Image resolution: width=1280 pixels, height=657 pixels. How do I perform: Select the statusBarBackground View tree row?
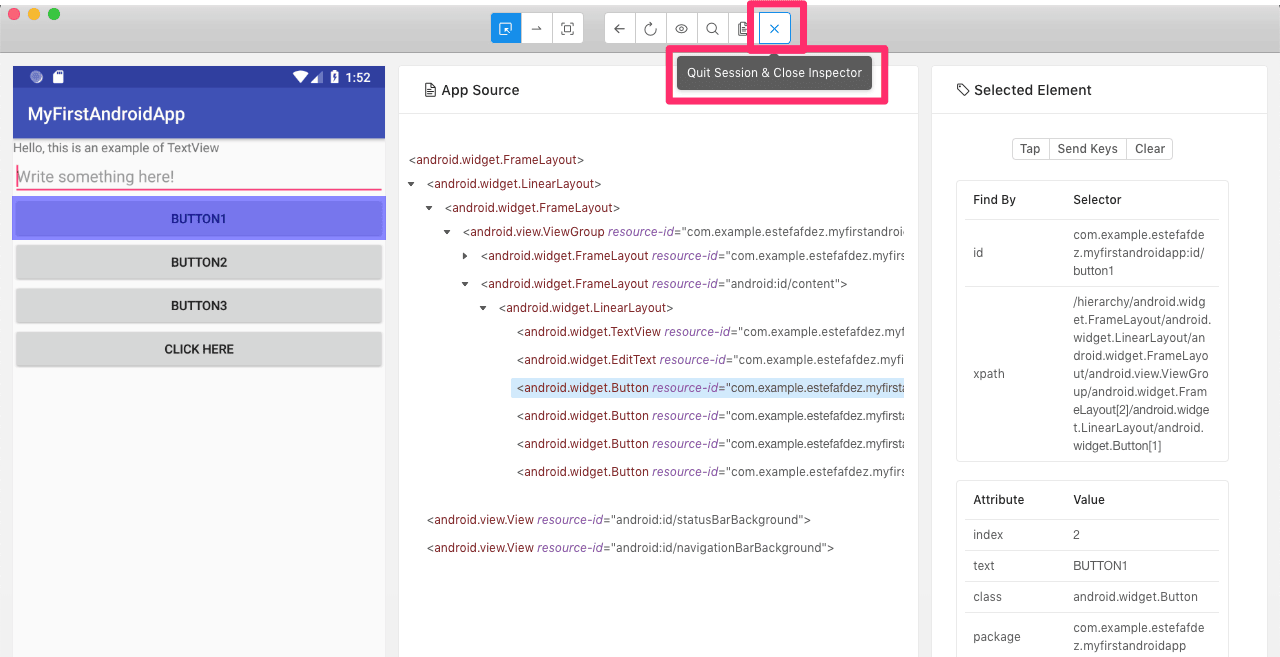pyautogui.click(x=618, y=520)
